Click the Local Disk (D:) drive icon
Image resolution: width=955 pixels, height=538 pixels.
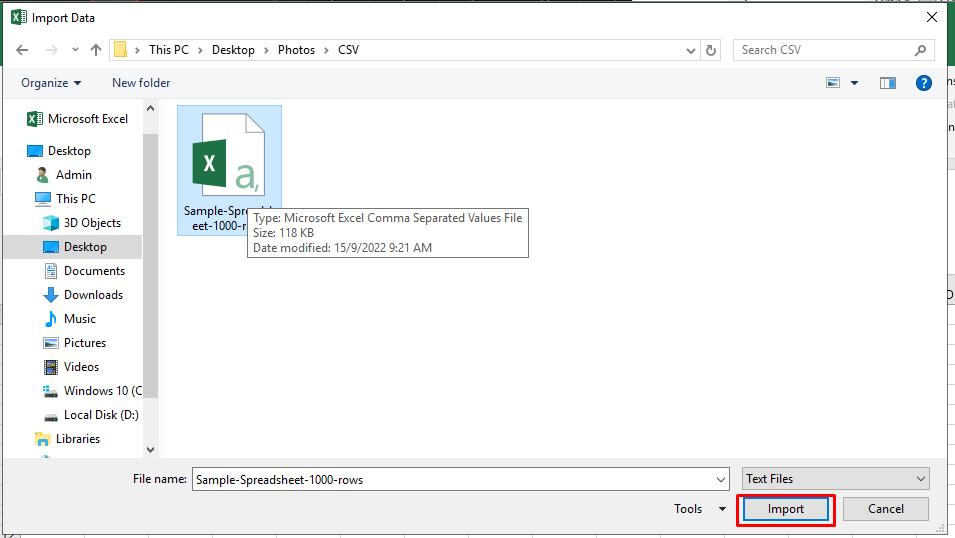click(51, 417)
